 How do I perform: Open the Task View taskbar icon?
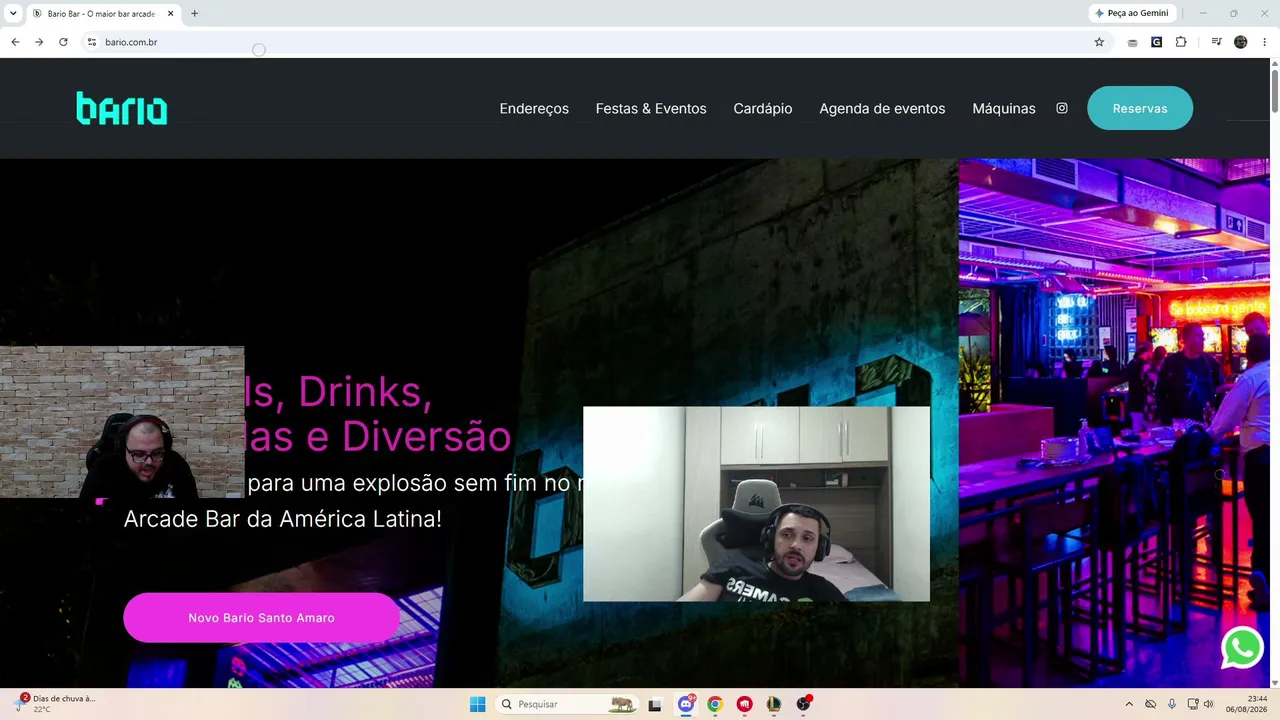click(x=655, y=704)
